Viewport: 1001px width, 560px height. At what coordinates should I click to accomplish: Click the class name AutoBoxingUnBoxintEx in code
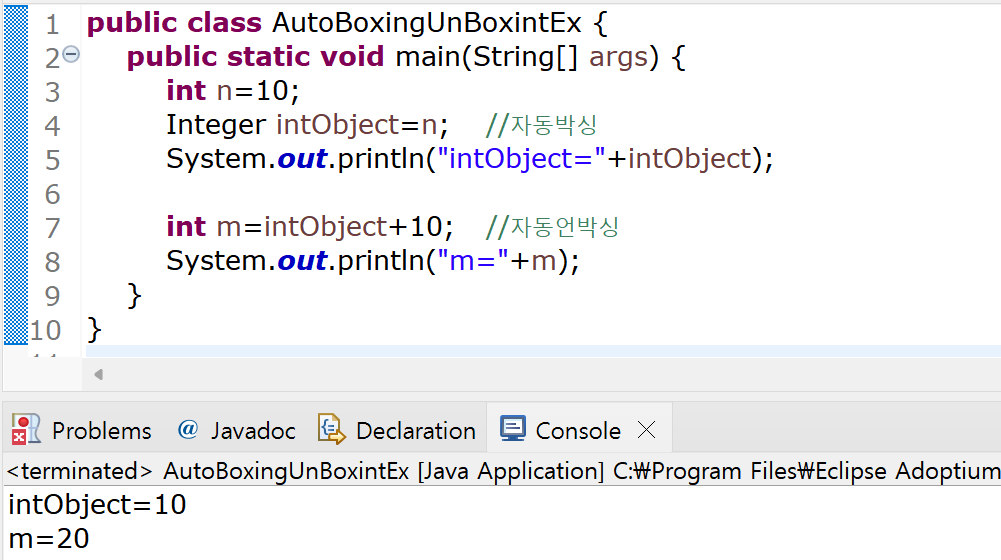click(x=426, y=23)
